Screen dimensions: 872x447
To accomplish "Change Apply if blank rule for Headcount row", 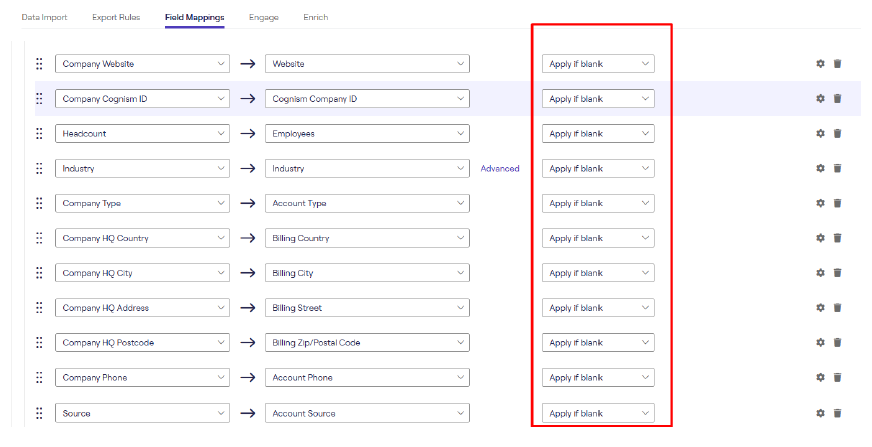I will click(x=598, y=133).
